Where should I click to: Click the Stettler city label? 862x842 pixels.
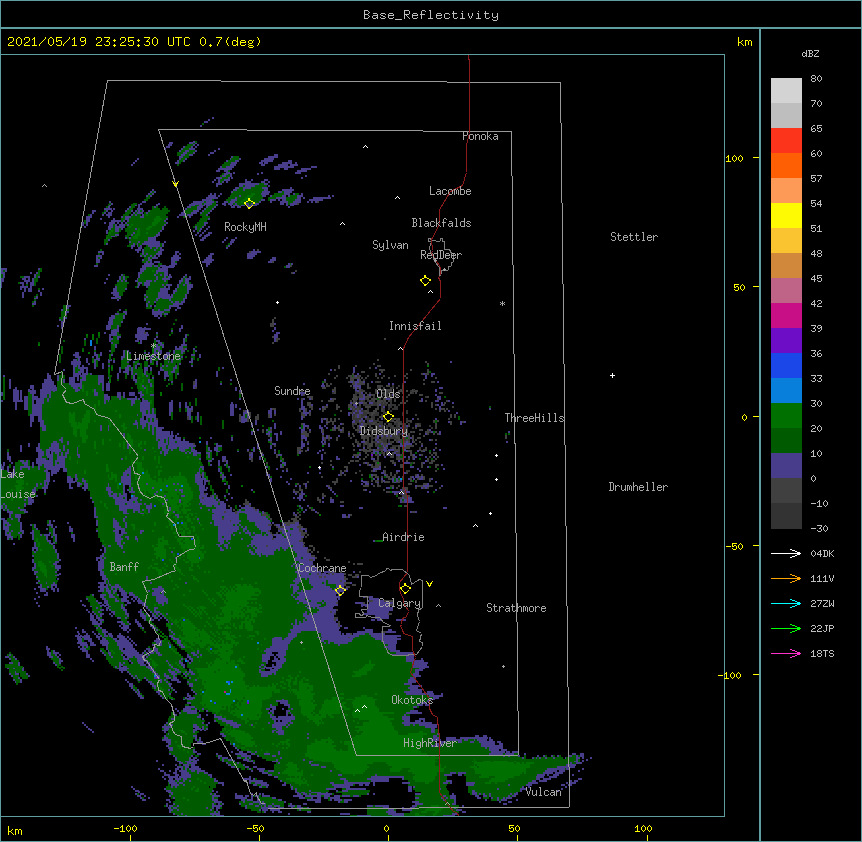point(634,237)
